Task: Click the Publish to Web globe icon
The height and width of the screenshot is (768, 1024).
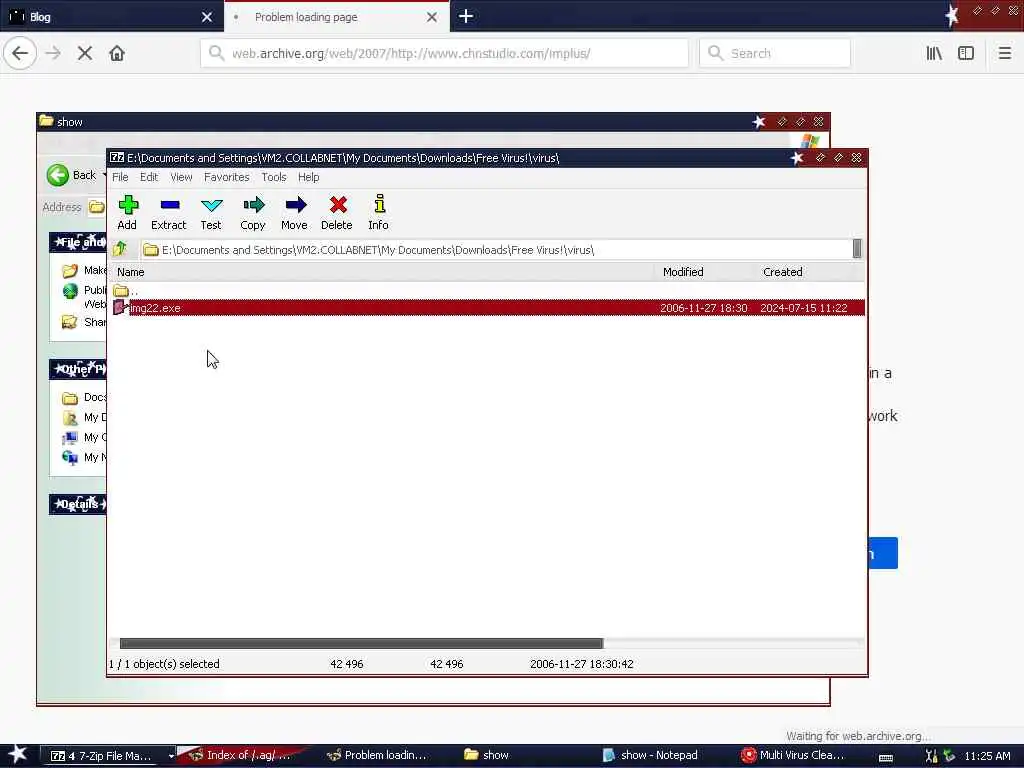Action: tap(70, 291)
